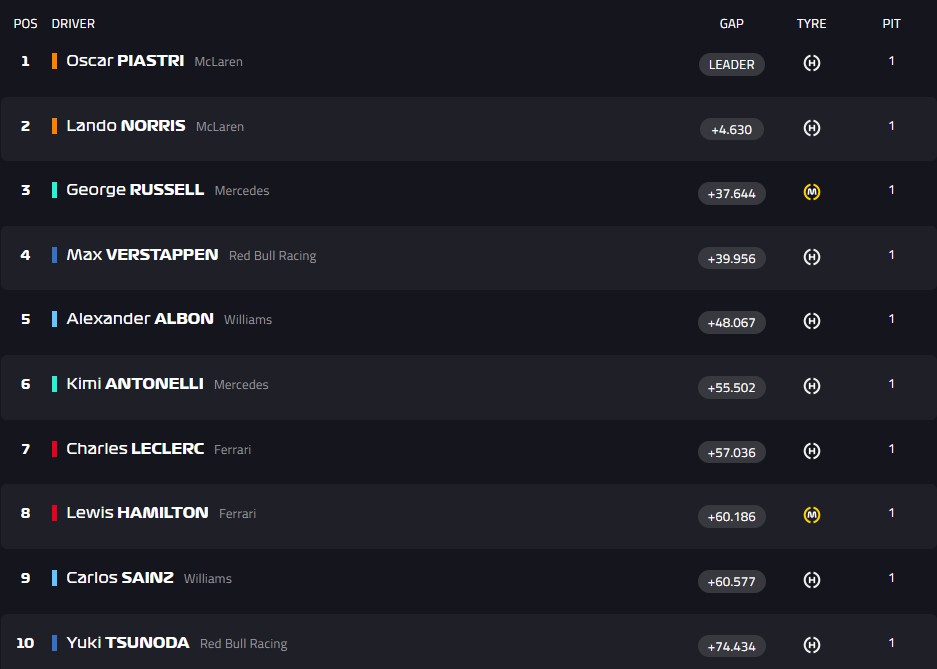Click Hamilton's pit stop count
Image resolution: width=937 pixels, height=669 pixels.
tap(892, 513)
